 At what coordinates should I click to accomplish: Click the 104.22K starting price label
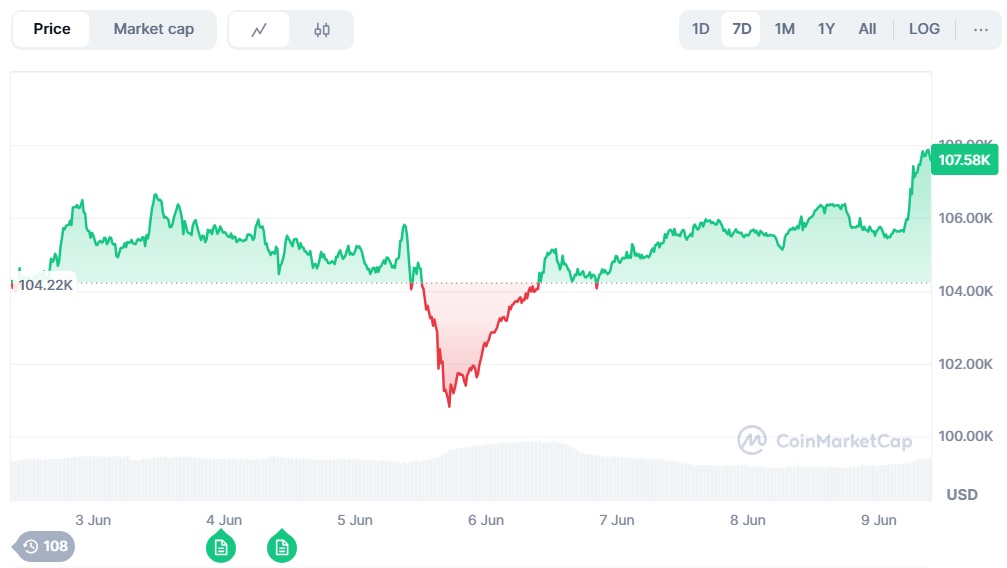[46, 284]
